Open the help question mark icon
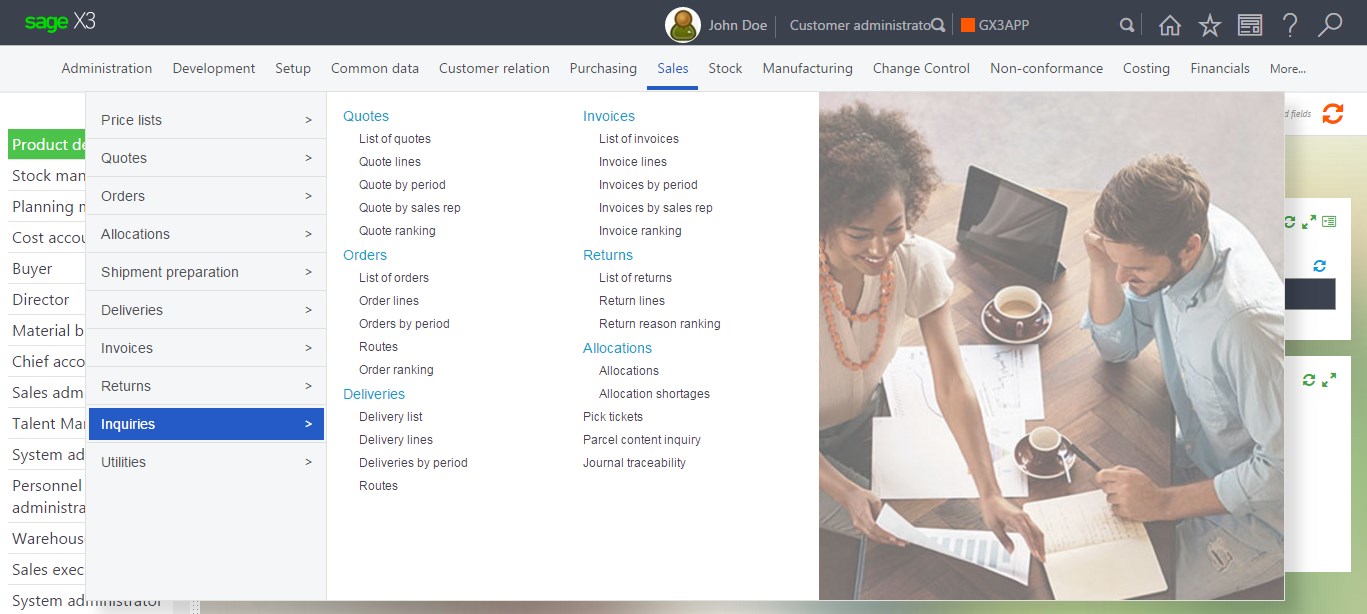1367x614 pixels. click(x=1290, y=25)
